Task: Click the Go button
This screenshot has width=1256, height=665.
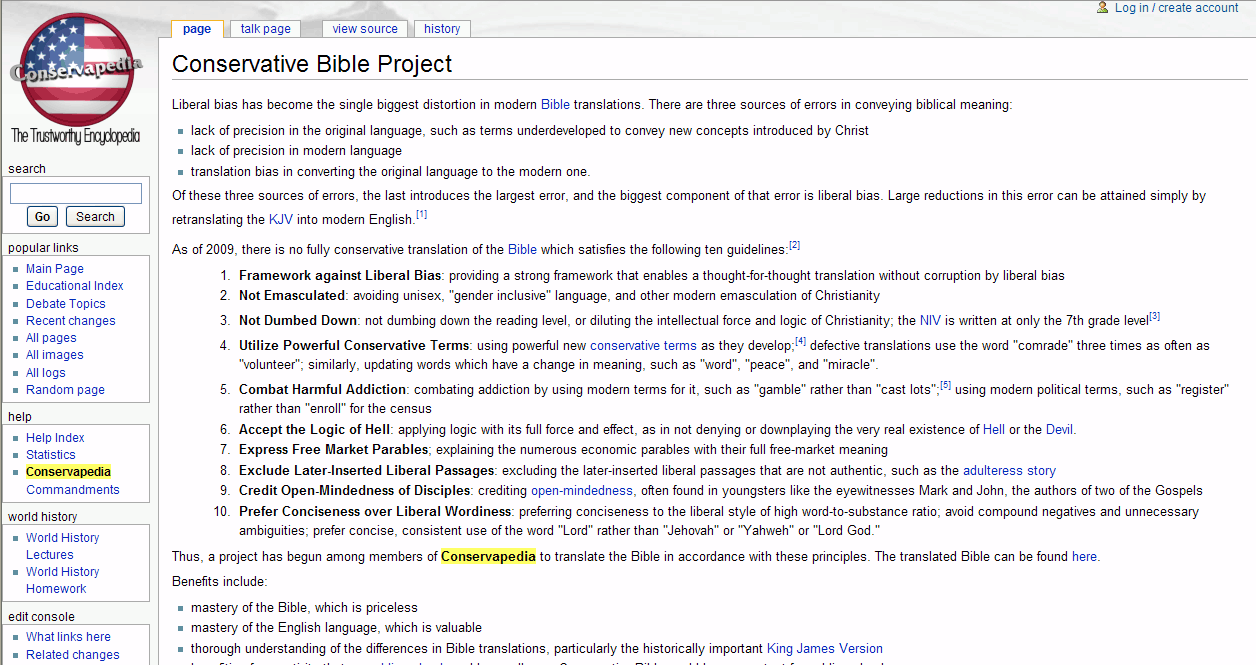Action: click(43, 217)
